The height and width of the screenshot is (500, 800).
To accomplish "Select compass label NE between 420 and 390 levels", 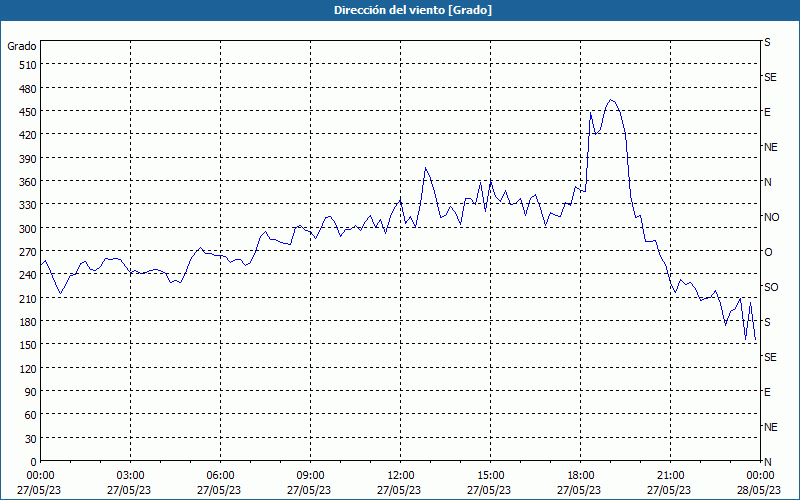I will click(770, 147).
